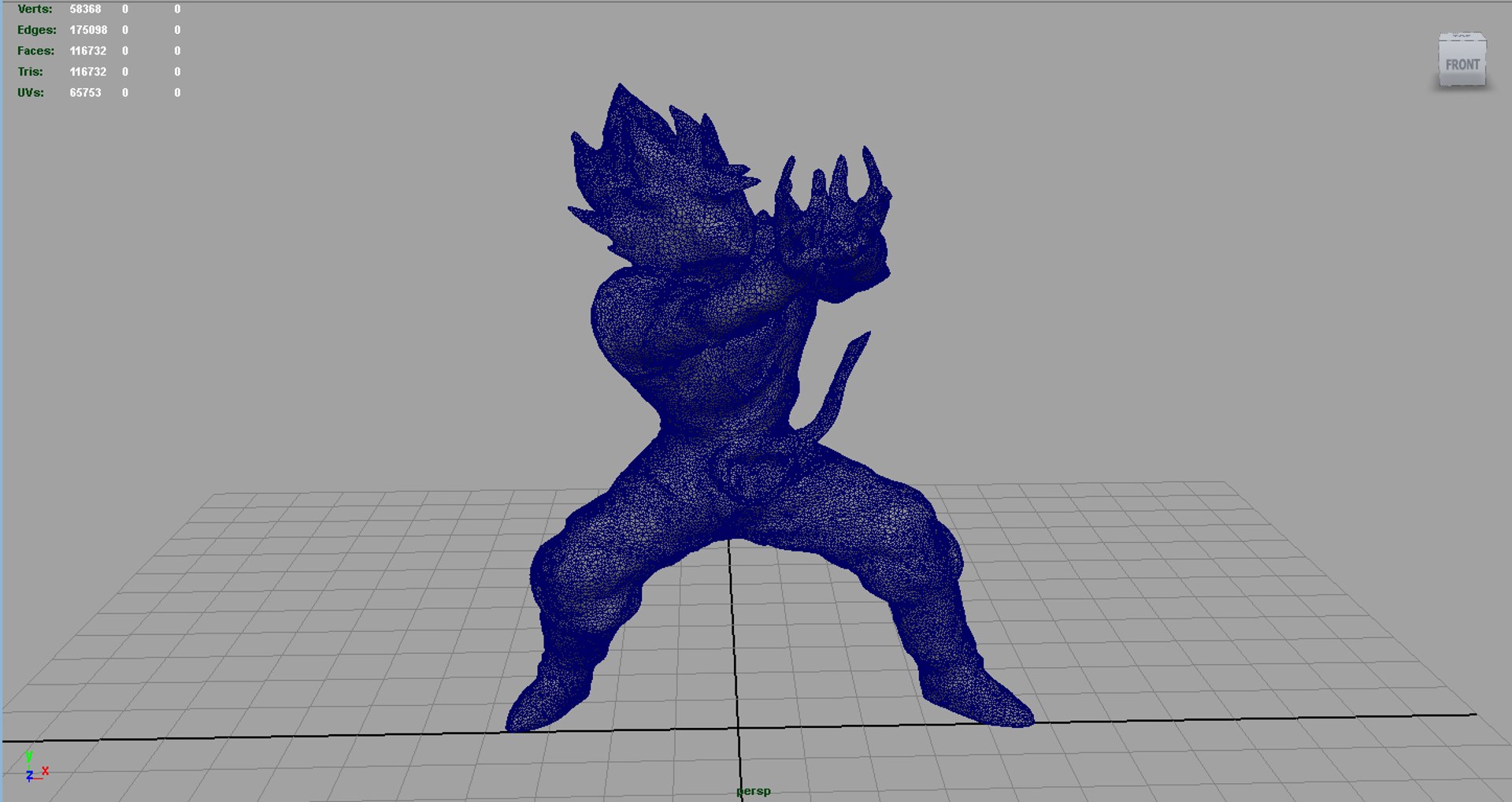Select the 'Tris:' heads-up display label
1512x802 pixels.
tap(30, 72)
